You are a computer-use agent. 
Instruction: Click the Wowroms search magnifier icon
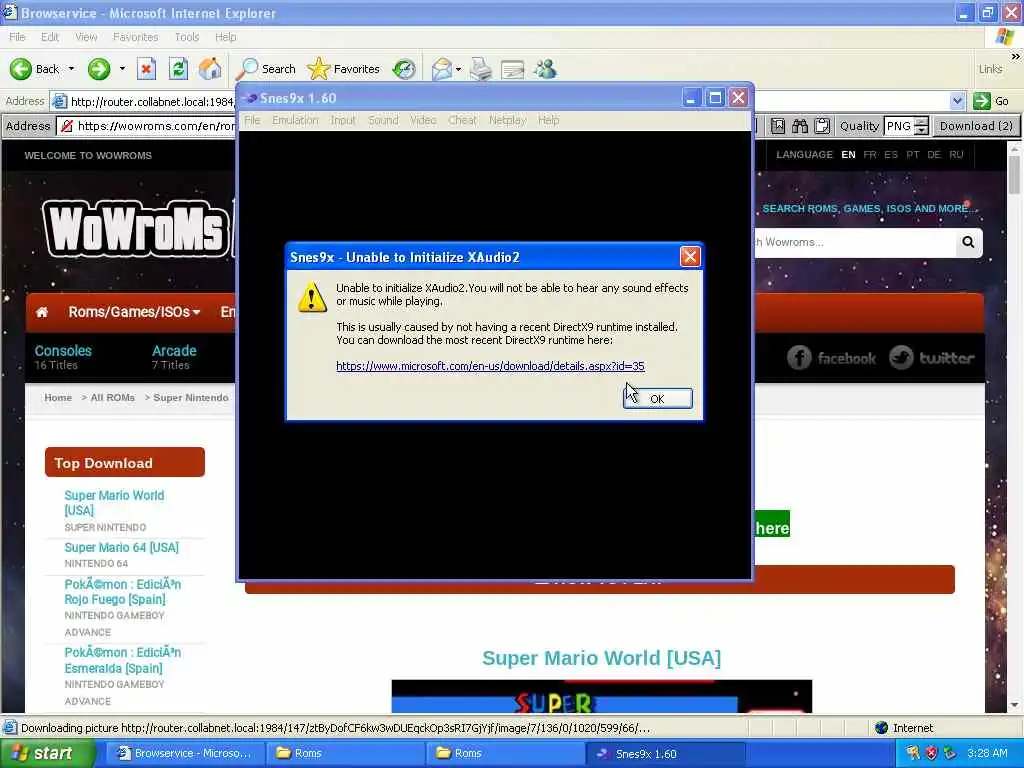968,242
